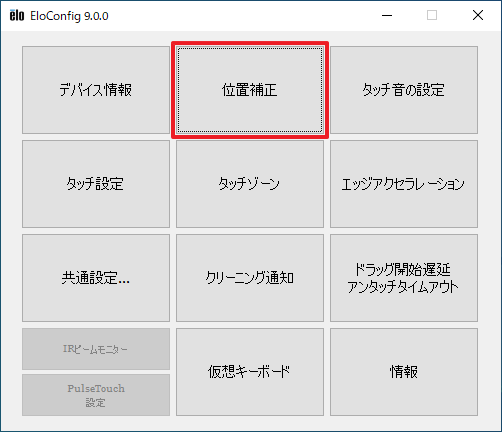Image resolution: width=502 pixels, height=432 pixels.
Task: Minimize the EloConfig window
Action: click(x=387, y=15)
